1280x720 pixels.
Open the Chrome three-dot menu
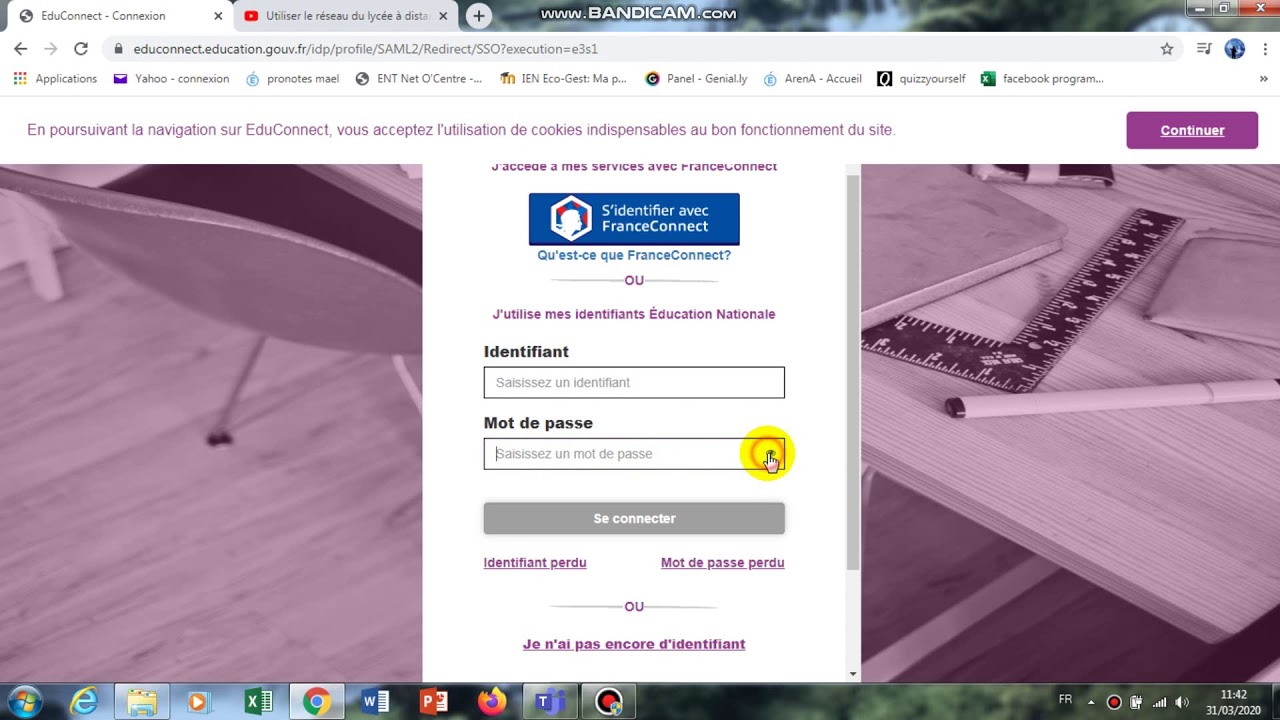(x=1266, y=48)
